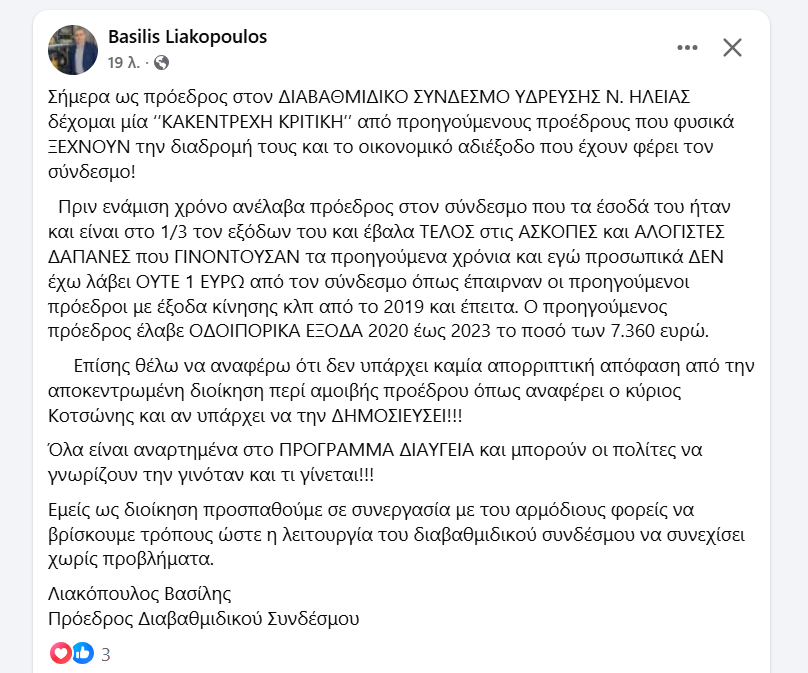This screenshot has width=808, height=673.
Task: Click the word "ΔΗΜΟΣΙΕΥΣΕΙ!!!"
Action: pyautogui.click(x=397, y=416)
